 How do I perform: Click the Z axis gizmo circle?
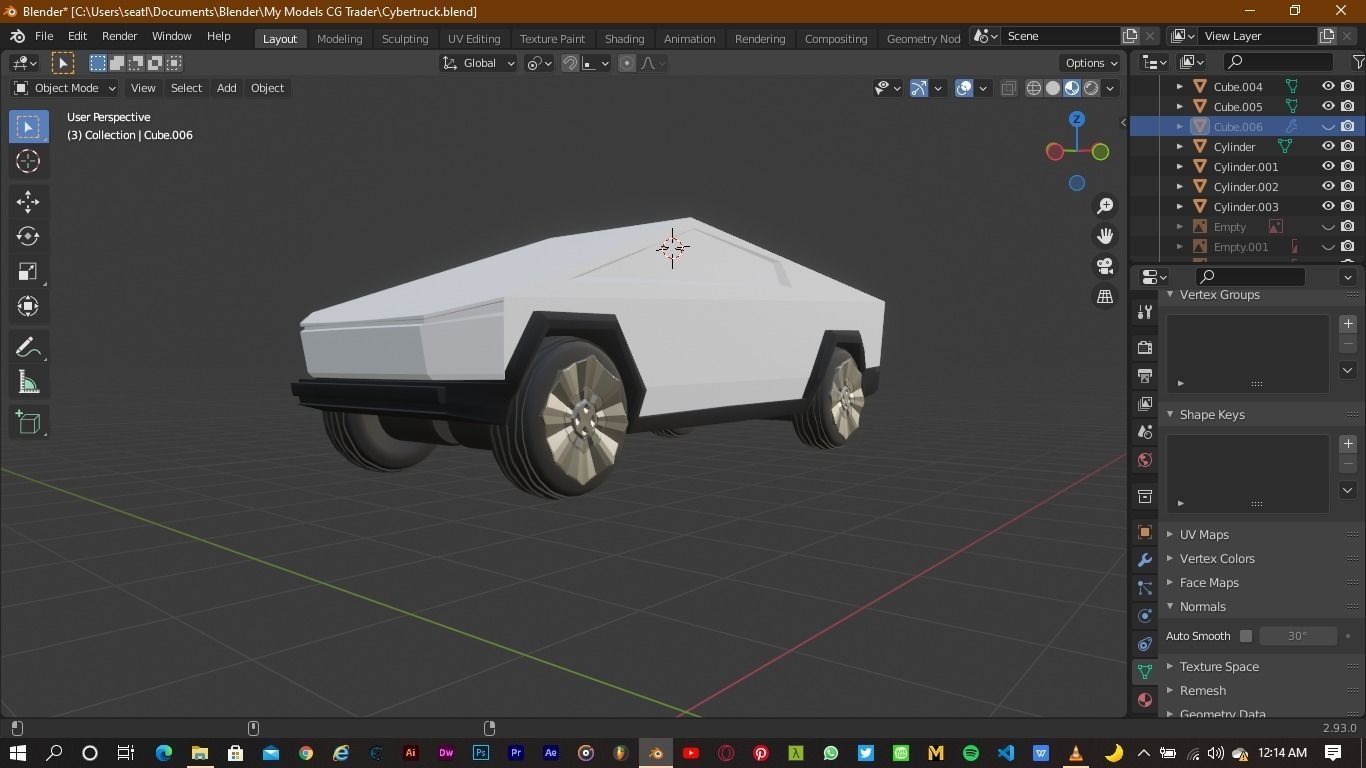tap(1077, 119)
